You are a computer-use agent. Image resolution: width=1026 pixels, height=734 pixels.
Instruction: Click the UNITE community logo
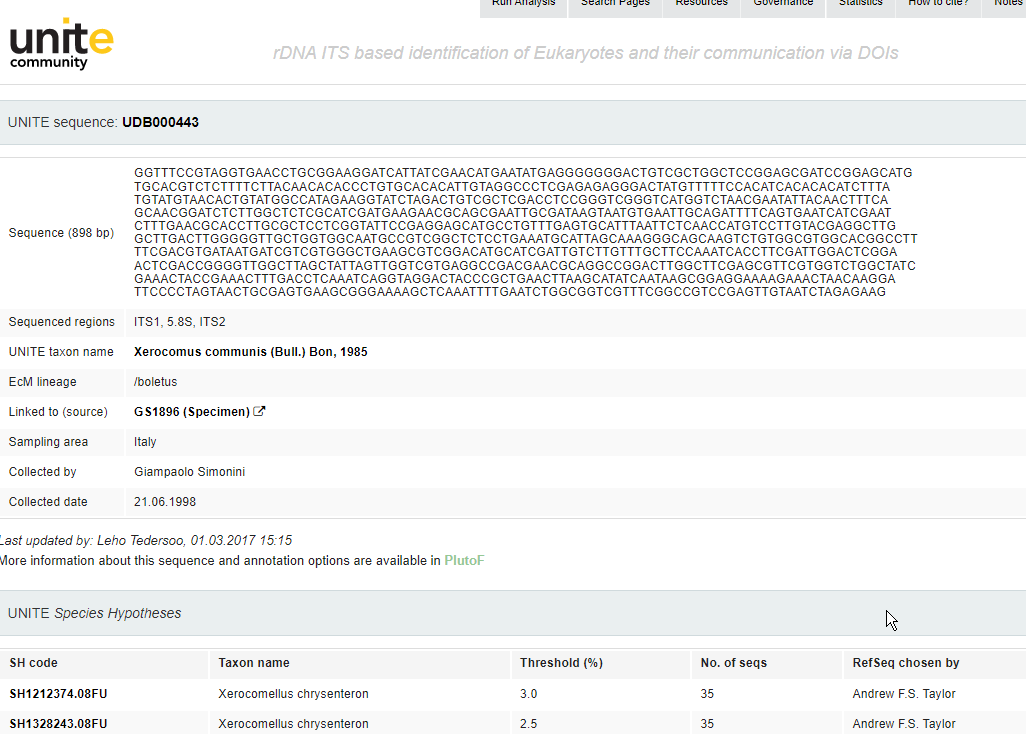coord(61,44)
